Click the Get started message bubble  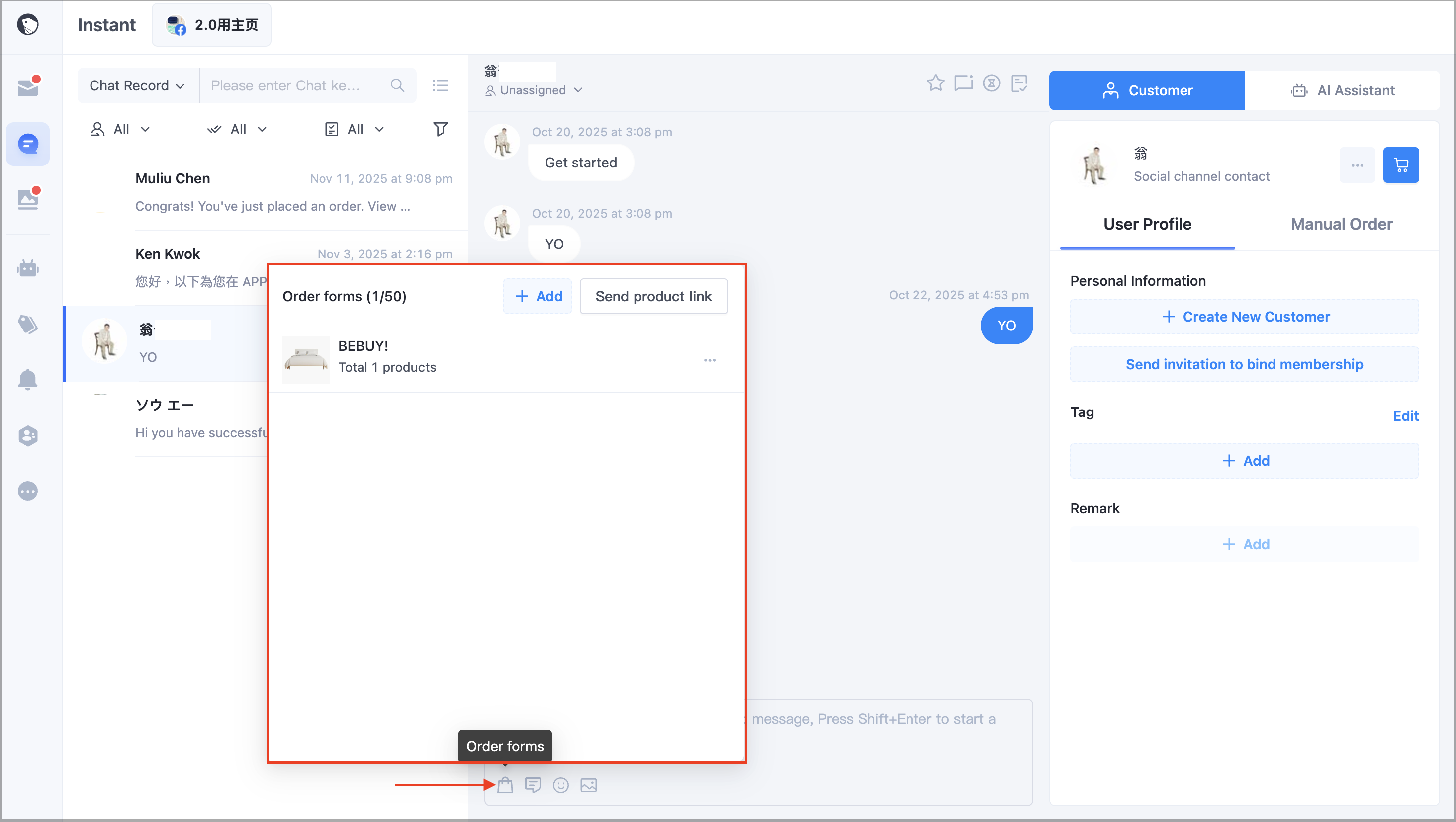pos(580,163)
